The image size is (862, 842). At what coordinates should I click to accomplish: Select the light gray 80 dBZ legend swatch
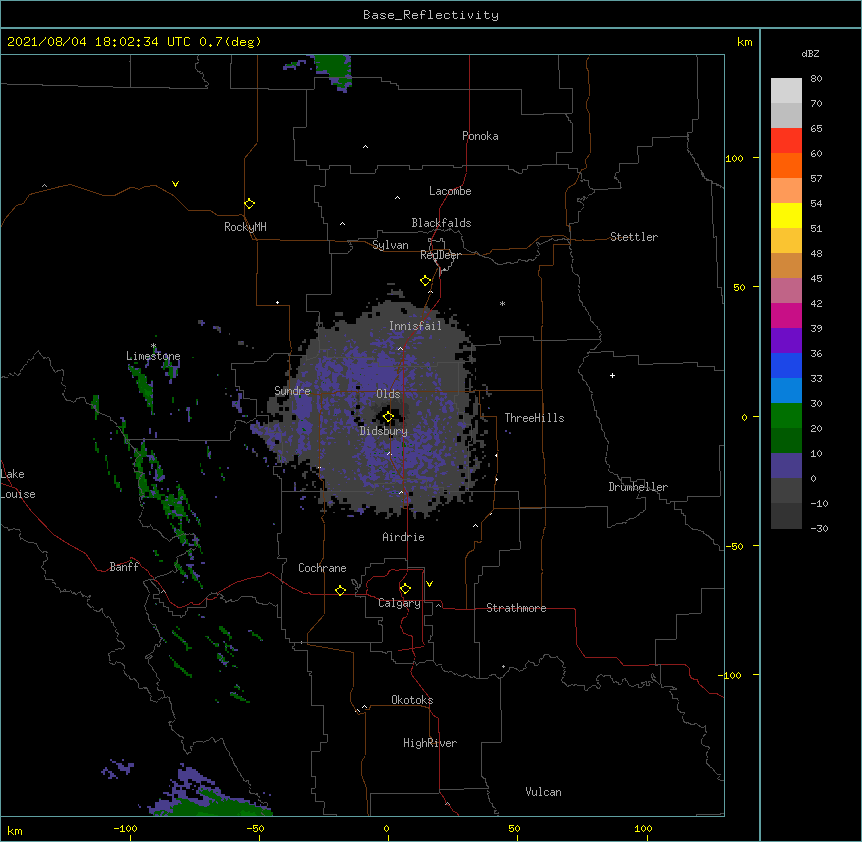(x=786, y=90)
